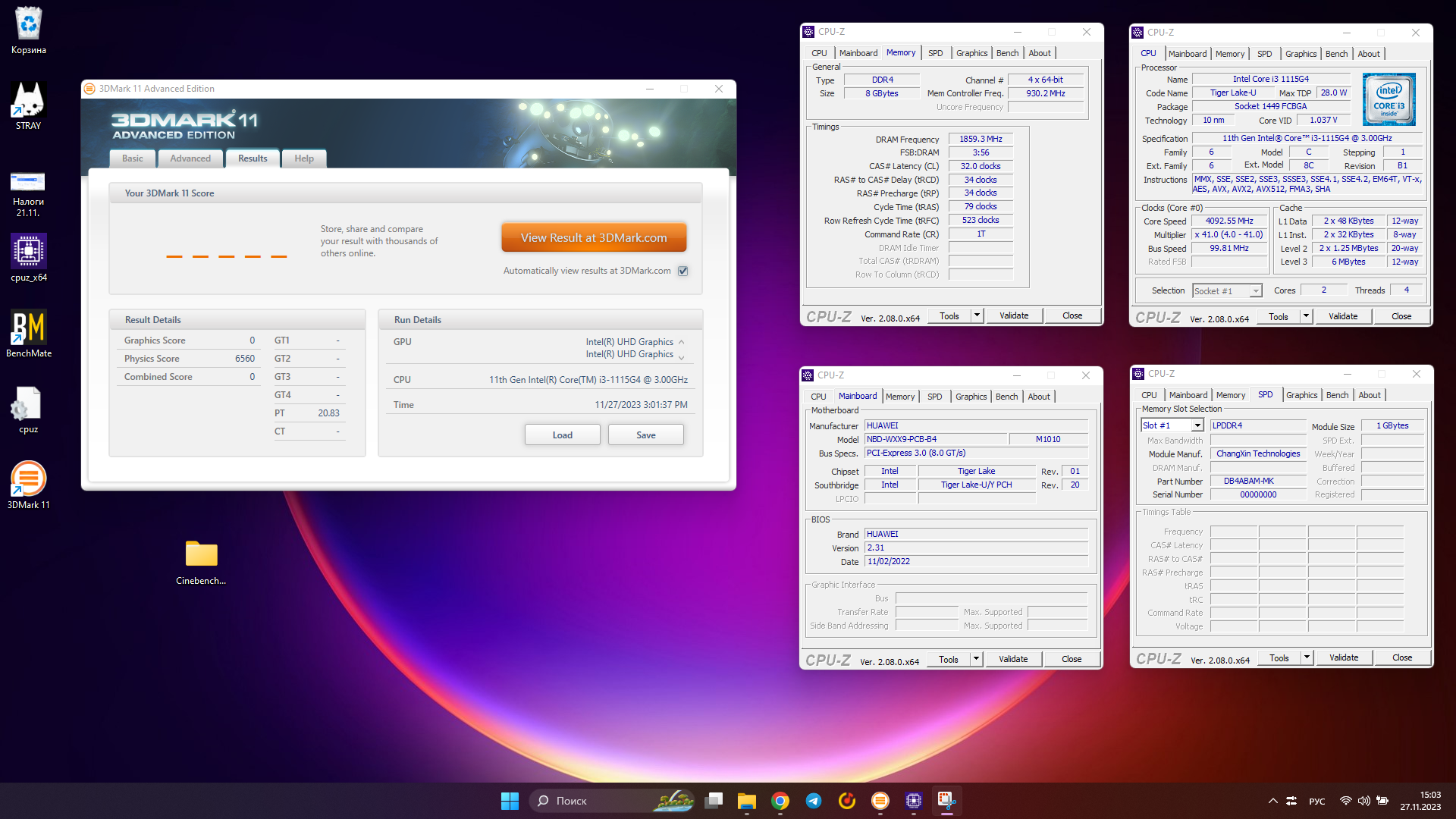The height and width of the screenshot is (819, 1456).
Task: Select the Налоги 21.11 desktop file icon
Action: click(29, 193)
